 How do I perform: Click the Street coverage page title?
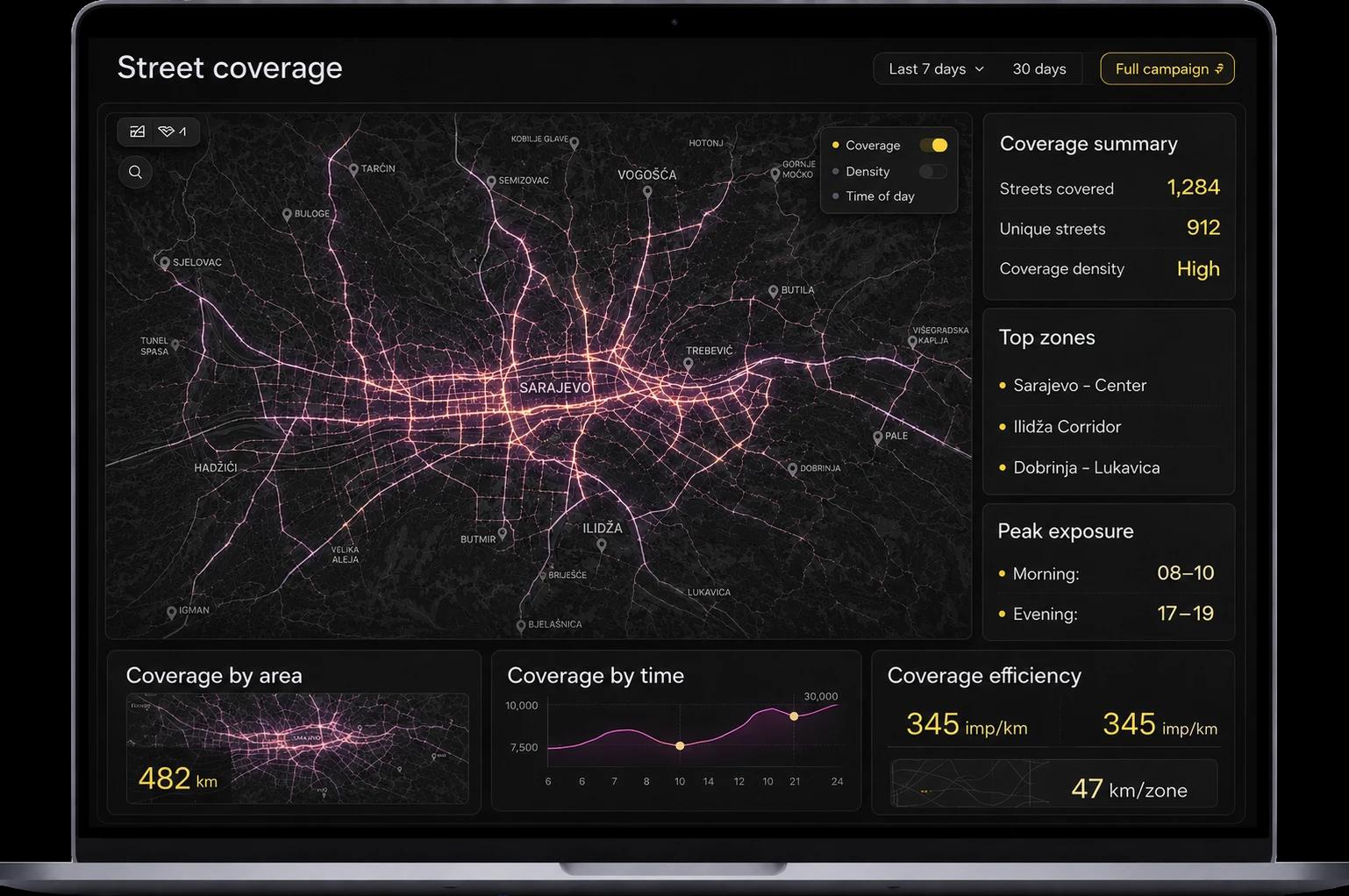point(230,68)
